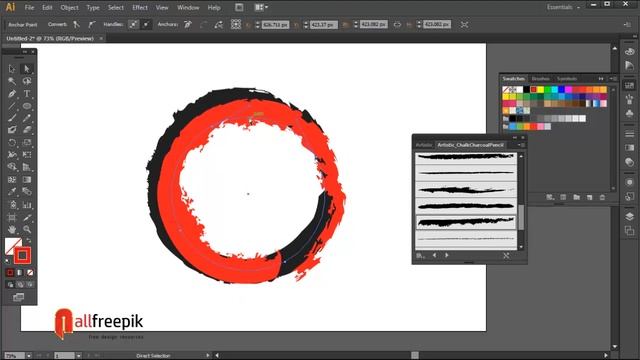Screen dimensions: 640x360
Task: Set gradient mode button in toolbox
Action: (x=20, y=272)
